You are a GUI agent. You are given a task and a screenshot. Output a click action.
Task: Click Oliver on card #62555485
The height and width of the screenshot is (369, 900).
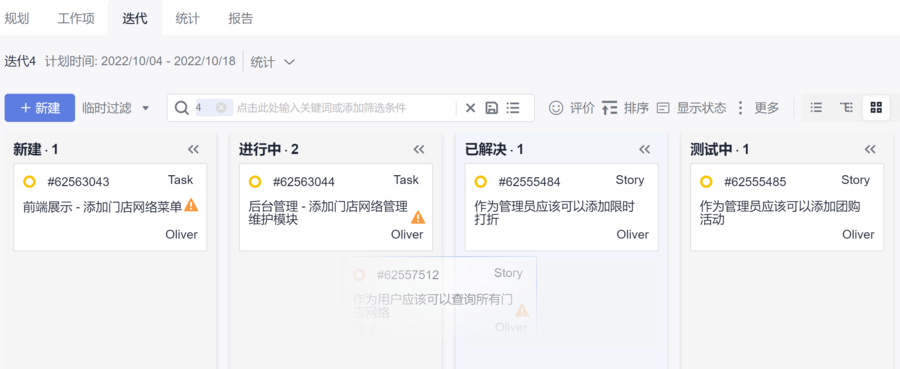(858, 234)
